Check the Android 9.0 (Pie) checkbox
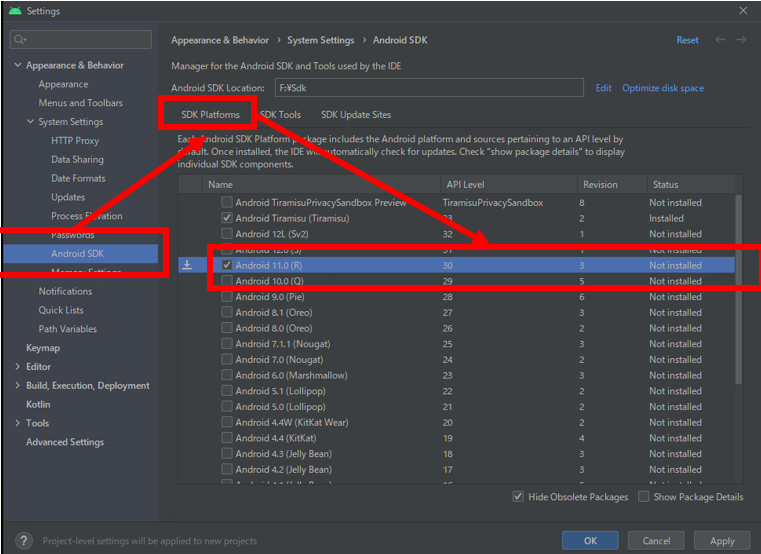Viewport: 761px width, 554px height. tap(227, 296)
